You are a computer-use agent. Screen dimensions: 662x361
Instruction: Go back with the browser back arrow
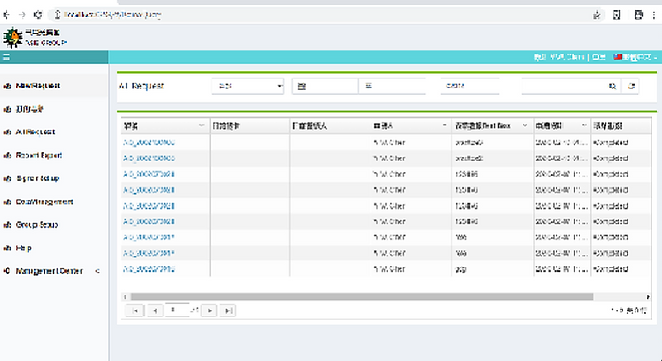(x=6, y=15)
